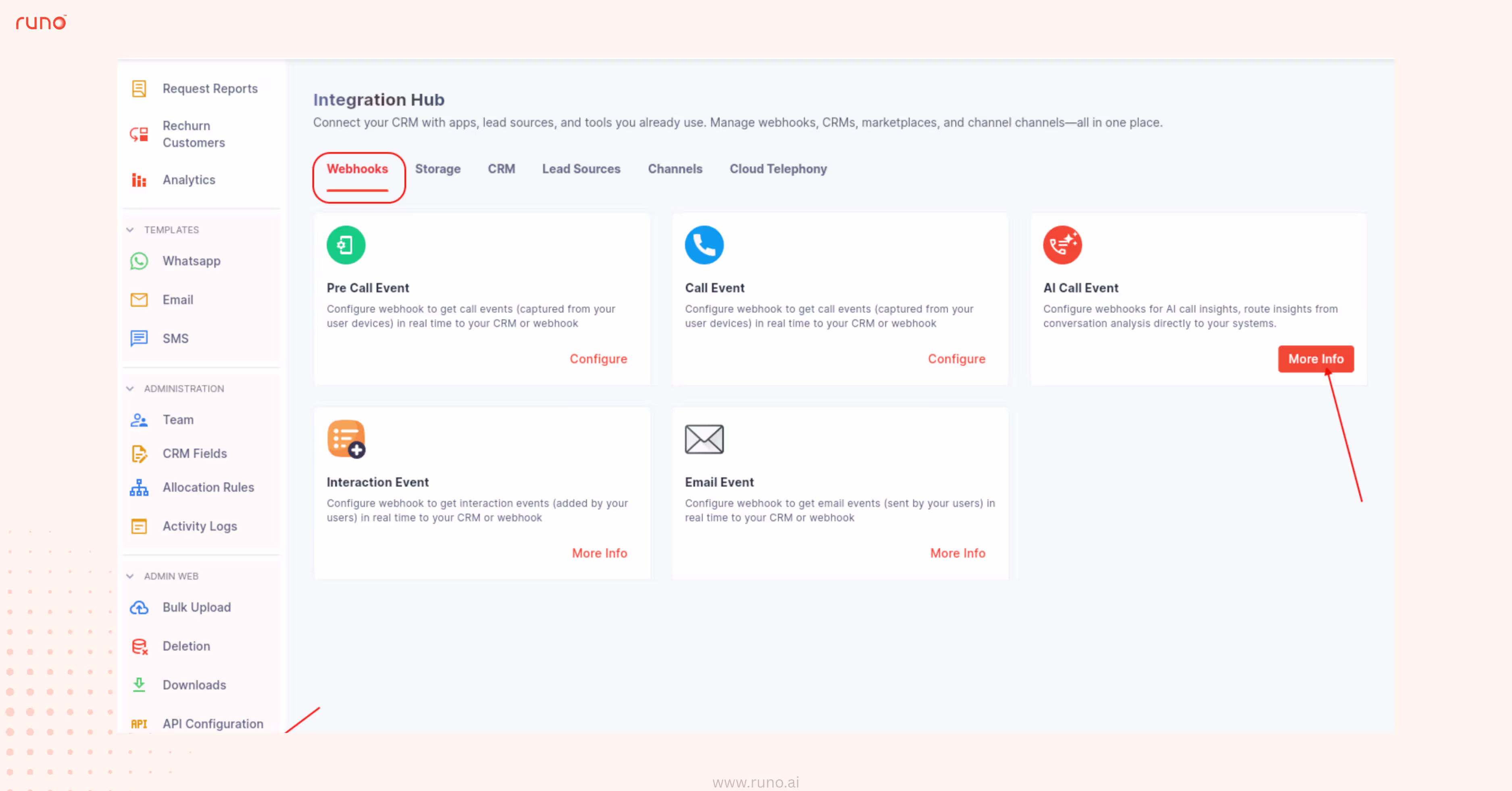The height and width of the screenshot is (791, 1512).
Task: Open the Whatsapp templates icon
Action: coord(139,262)
